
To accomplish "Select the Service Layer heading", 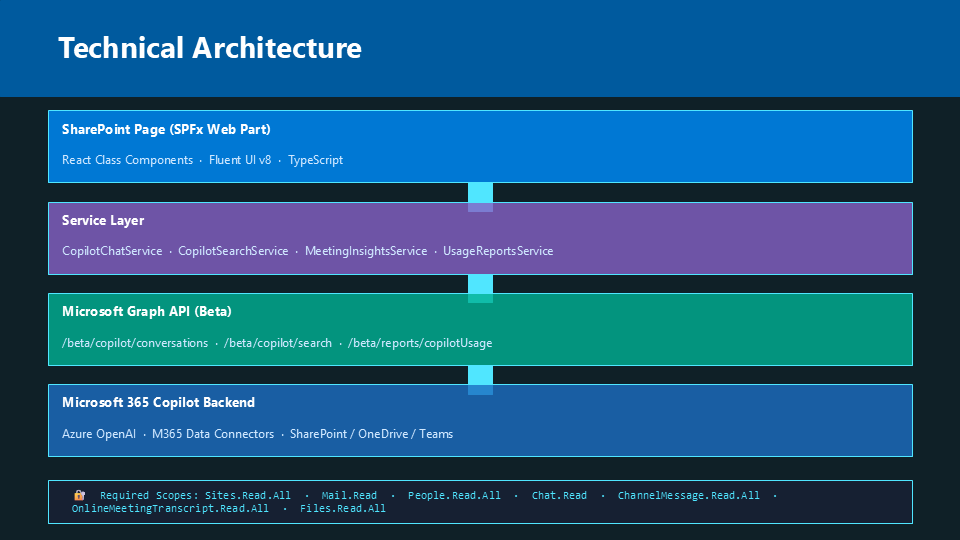I will coord(103,221).
